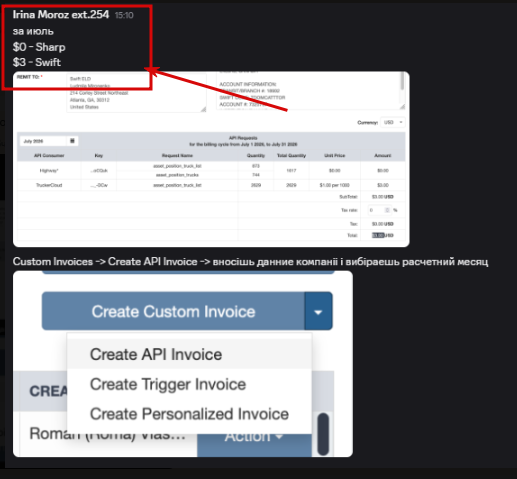The width and height of the screenshot is (517, 479).
Task: Click the Total Quantity column header
Action: [291, 156]
